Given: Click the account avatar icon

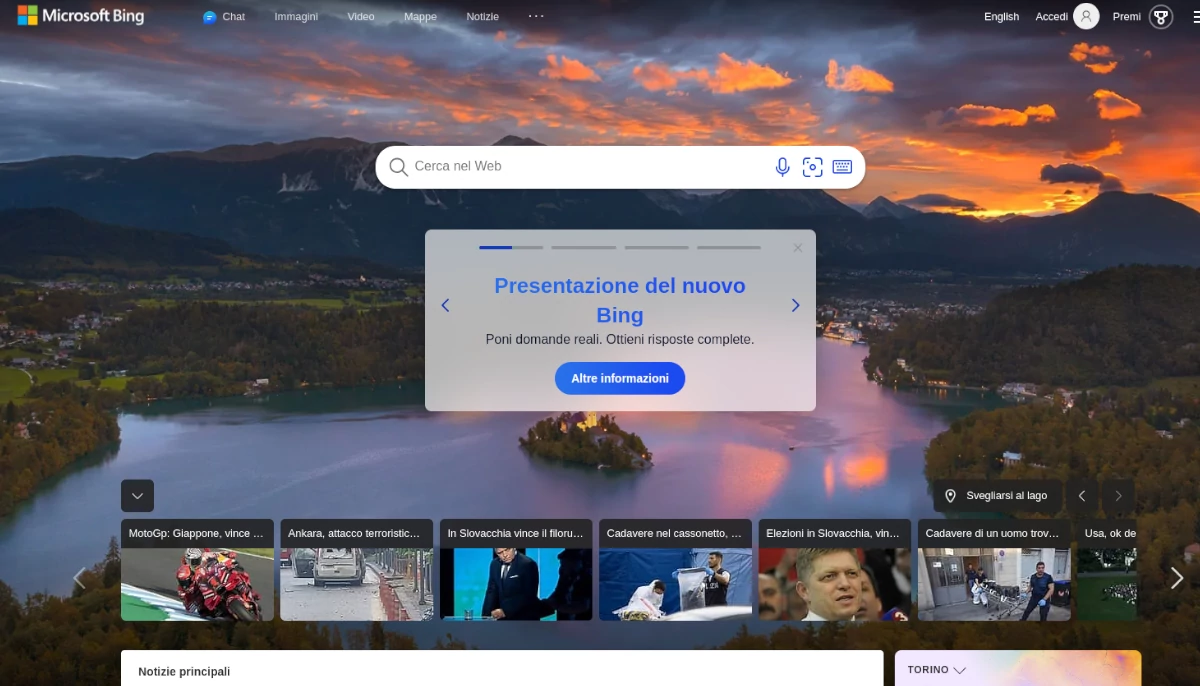Looking at the screenshot, I should [x=1086, y=16].
